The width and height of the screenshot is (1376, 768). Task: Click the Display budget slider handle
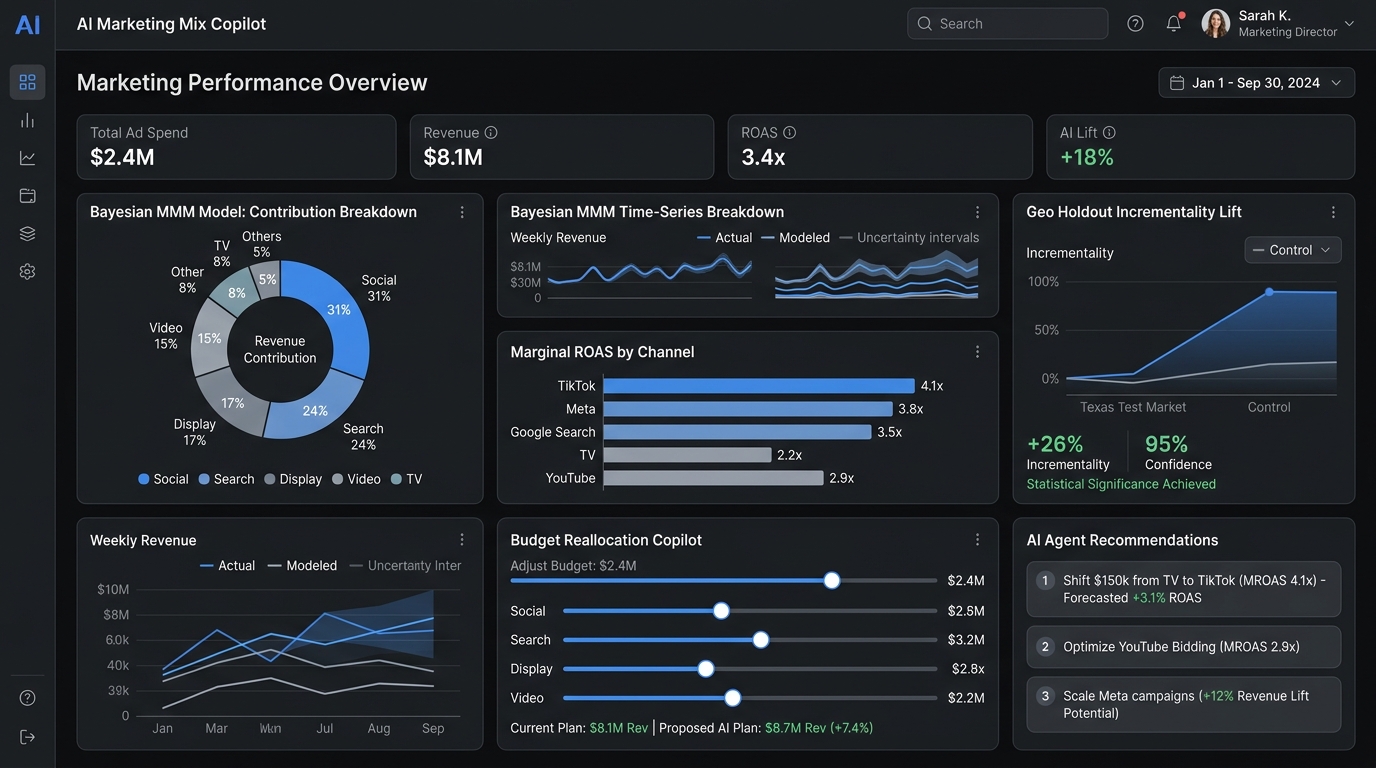coord(706,669)
